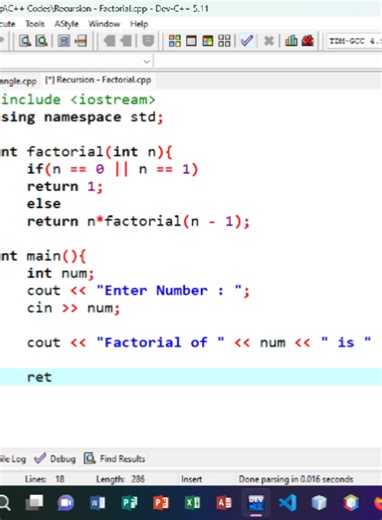Click the Replace toolbar icon

point(41,41)
